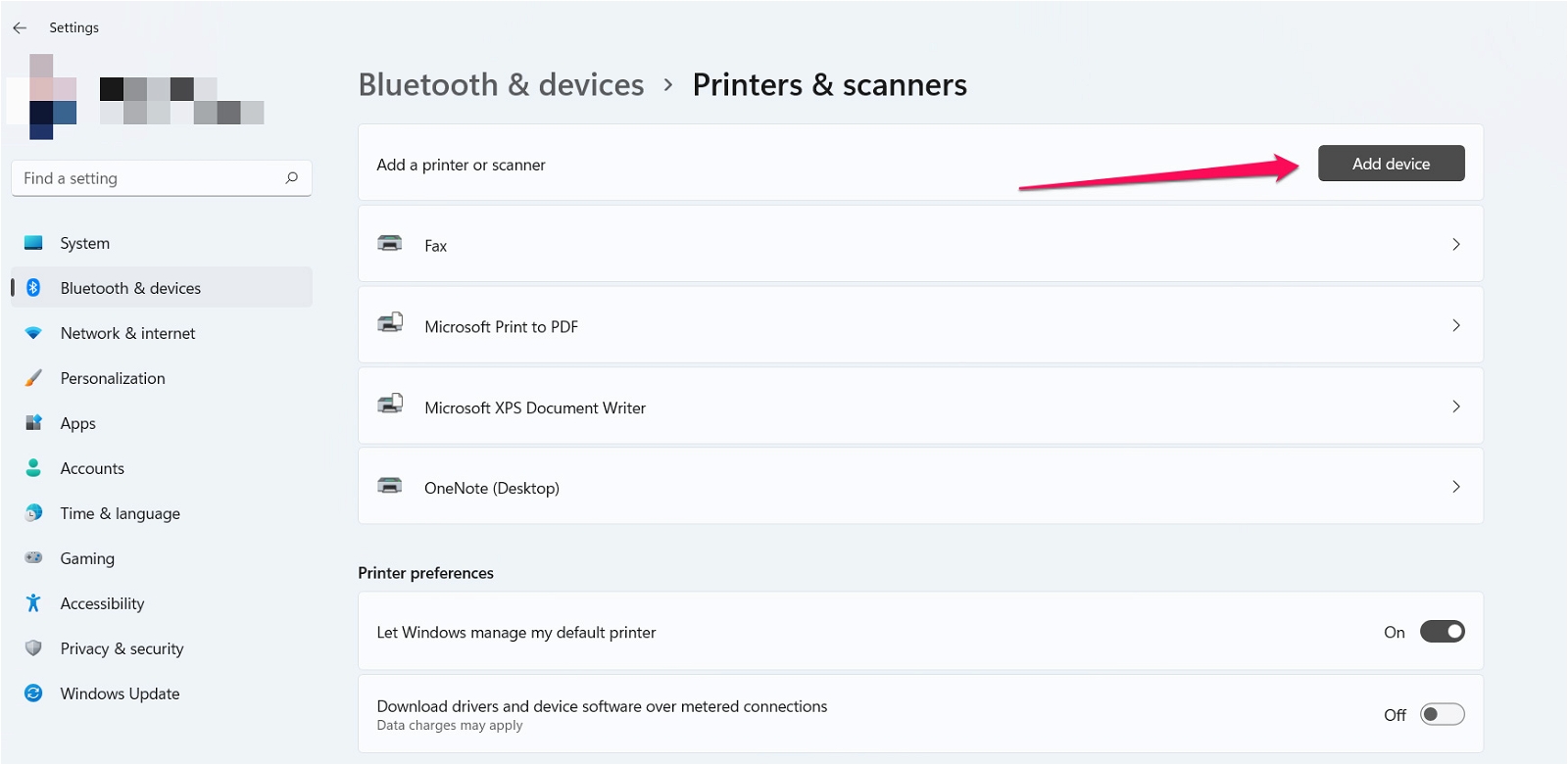The image size is (1568, 765).
Task: Click the Windows Update sync icon
Action: pos(33,693)
